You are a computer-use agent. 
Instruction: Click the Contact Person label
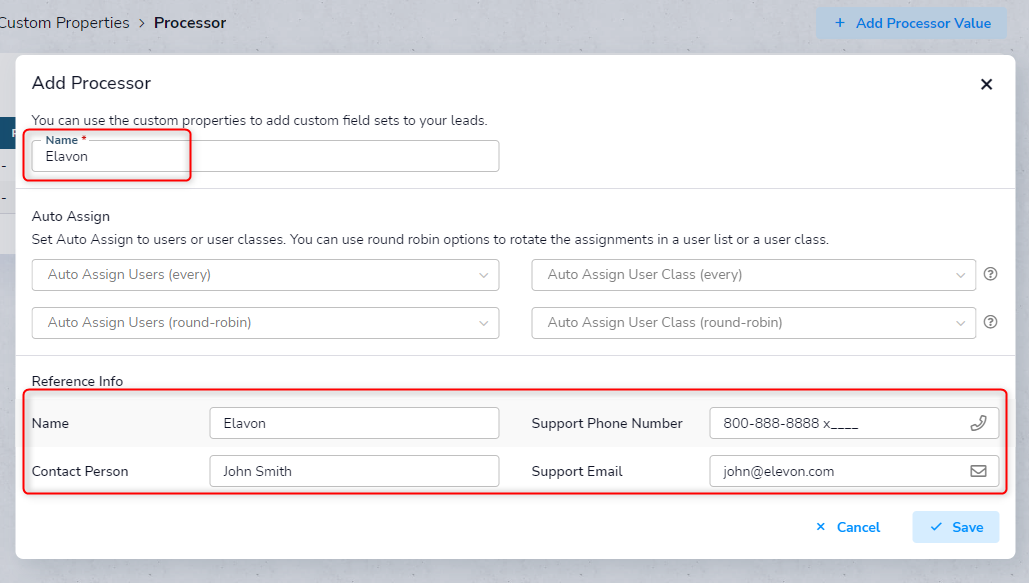click(x=80, y=471)
